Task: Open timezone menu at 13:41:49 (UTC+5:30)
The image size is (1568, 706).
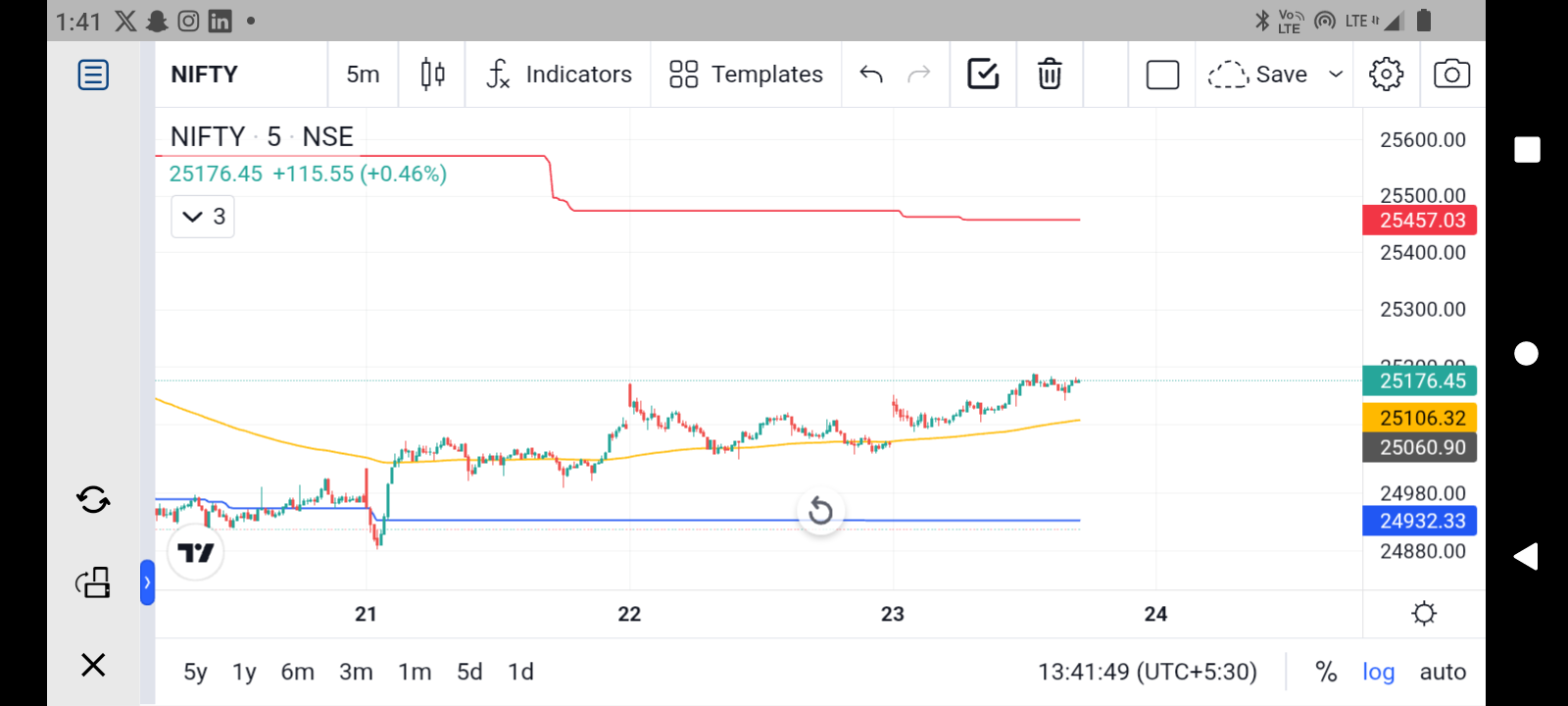Action: [1148, 672]
